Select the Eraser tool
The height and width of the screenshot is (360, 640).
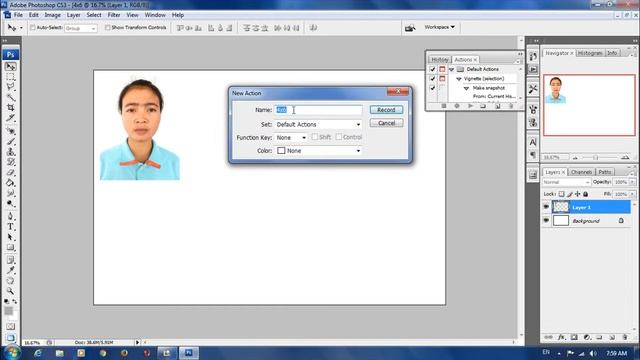11,173
